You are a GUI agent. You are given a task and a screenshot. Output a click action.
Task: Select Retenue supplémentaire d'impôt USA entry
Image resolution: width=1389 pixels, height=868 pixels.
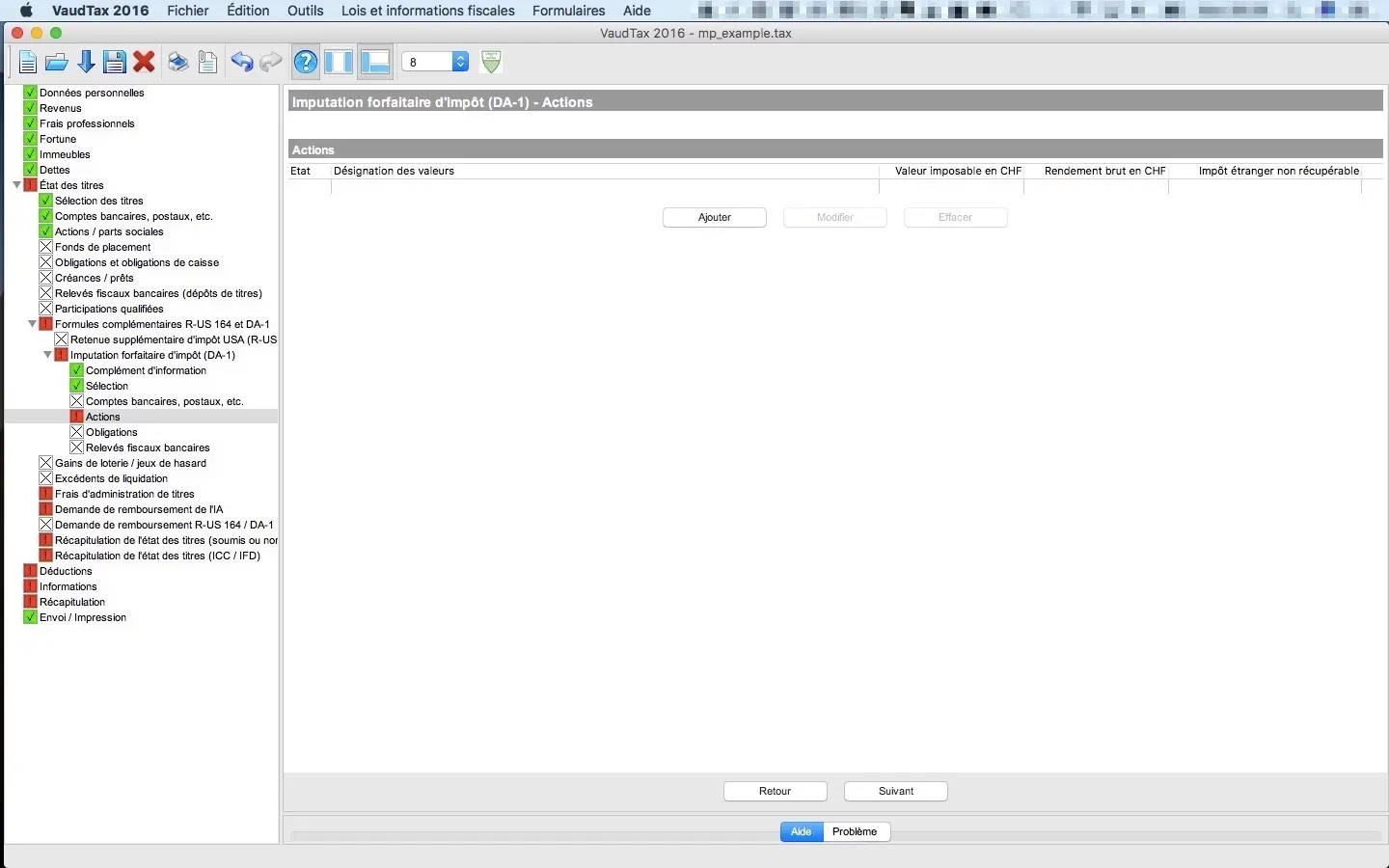coord(174,339)
